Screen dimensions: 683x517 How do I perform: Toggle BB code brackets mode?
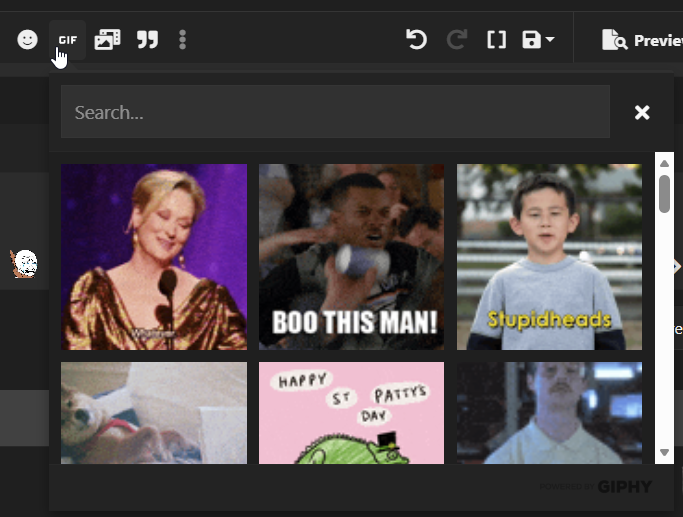tap(497, 40)
